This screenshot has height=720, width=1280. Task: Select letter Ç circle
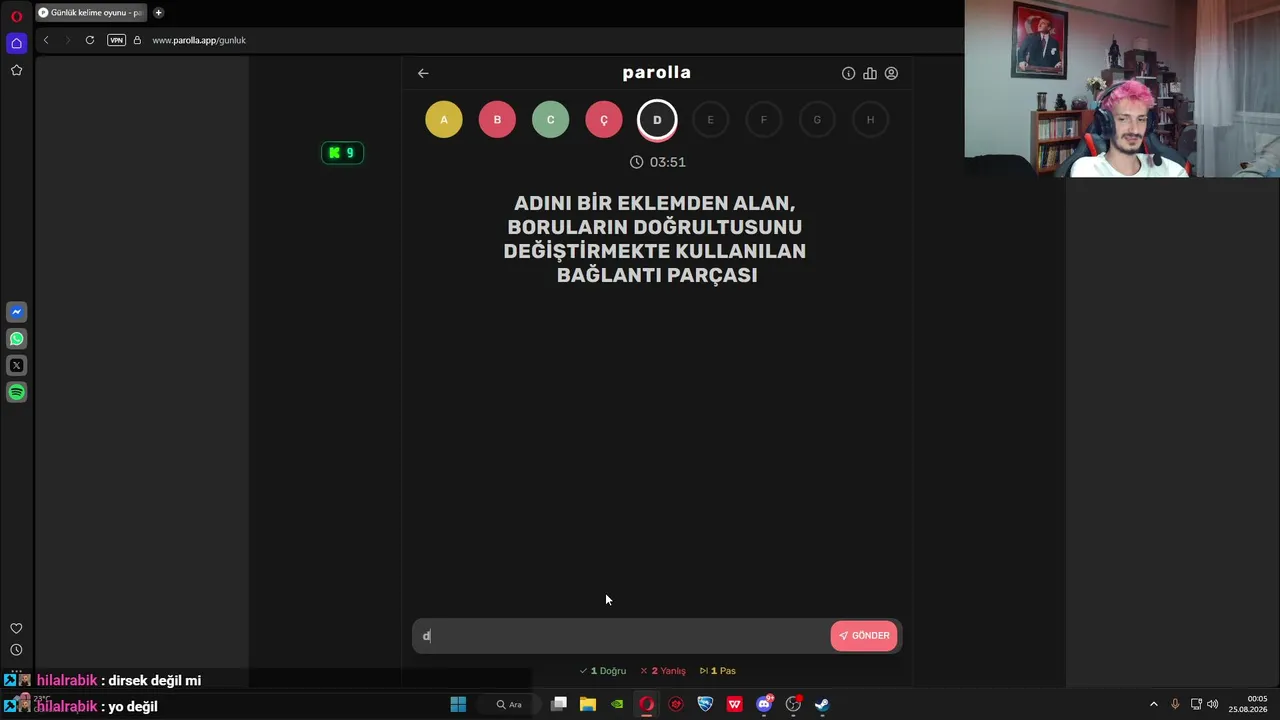tap(604, 120)
